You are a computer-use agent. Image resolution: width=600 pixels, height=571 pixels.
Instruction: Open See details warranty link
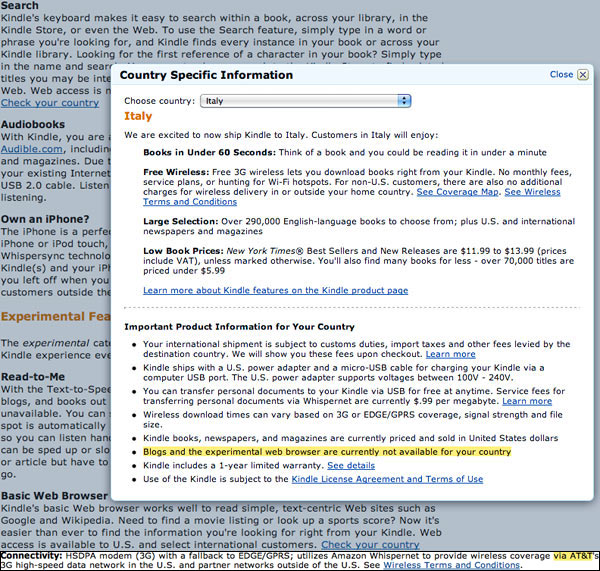[x=351, y=465]
